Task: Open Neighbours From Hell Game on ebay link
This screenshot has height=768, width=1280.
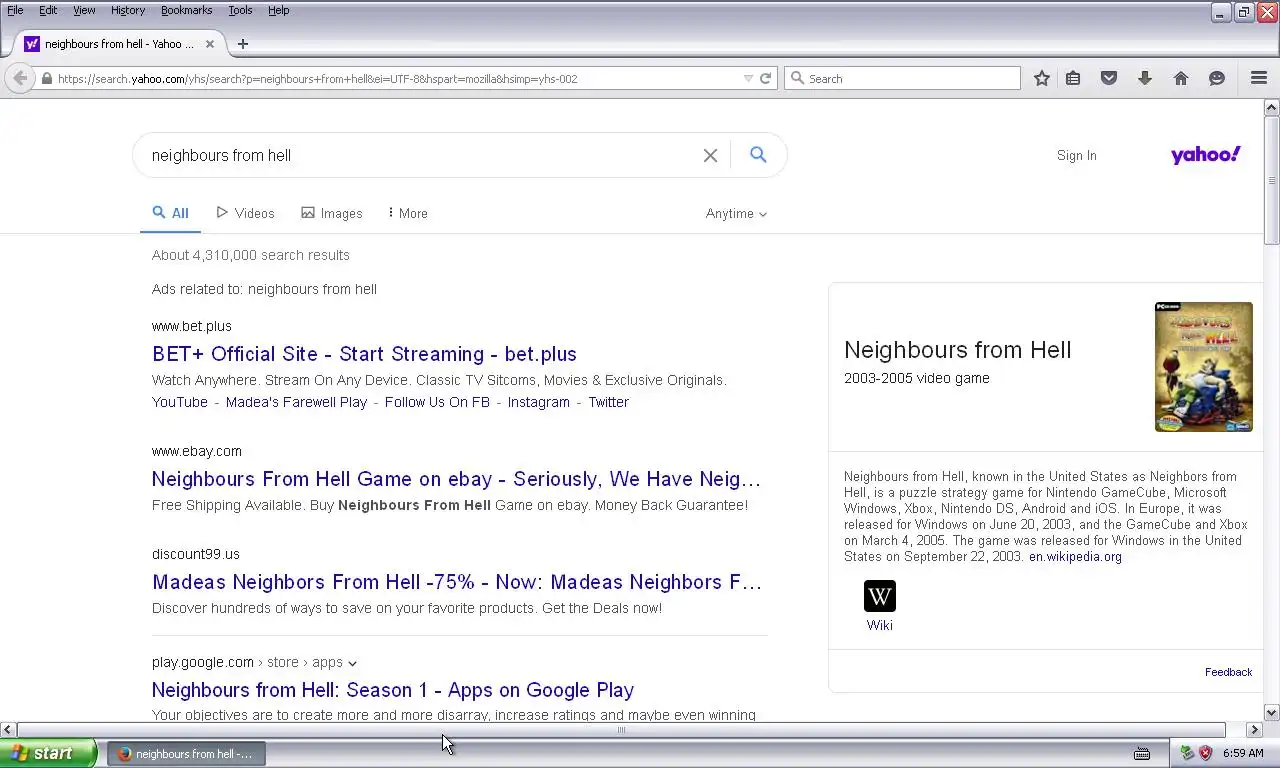Action: 456,479
